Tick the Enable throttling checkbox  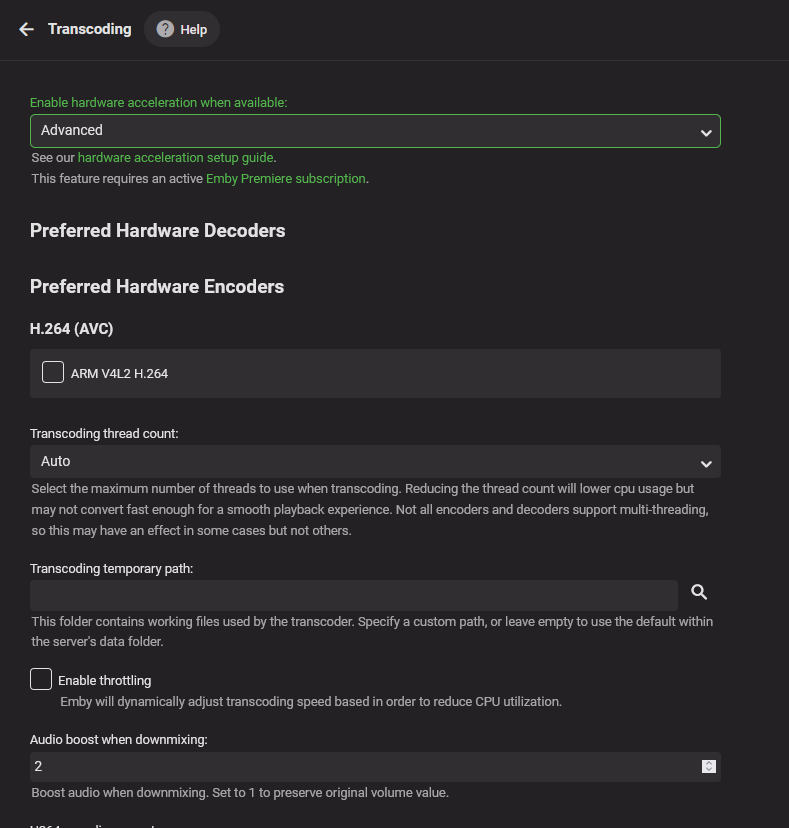point(41,680)
